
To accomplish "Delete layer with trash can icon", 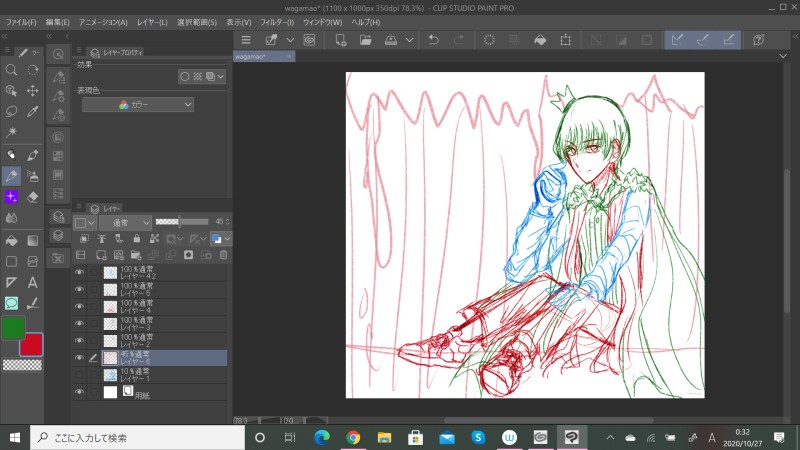I will point(224,255).
